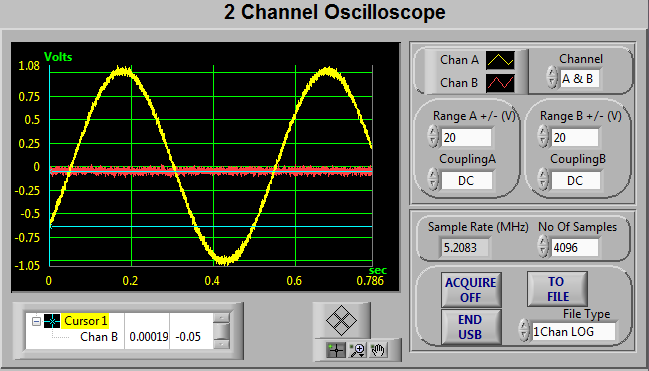Viewport: 649px width, 371px height.
Task: Adjust the Range A stepper arrows
Action: pyautogui.click(x=433, y=136)
